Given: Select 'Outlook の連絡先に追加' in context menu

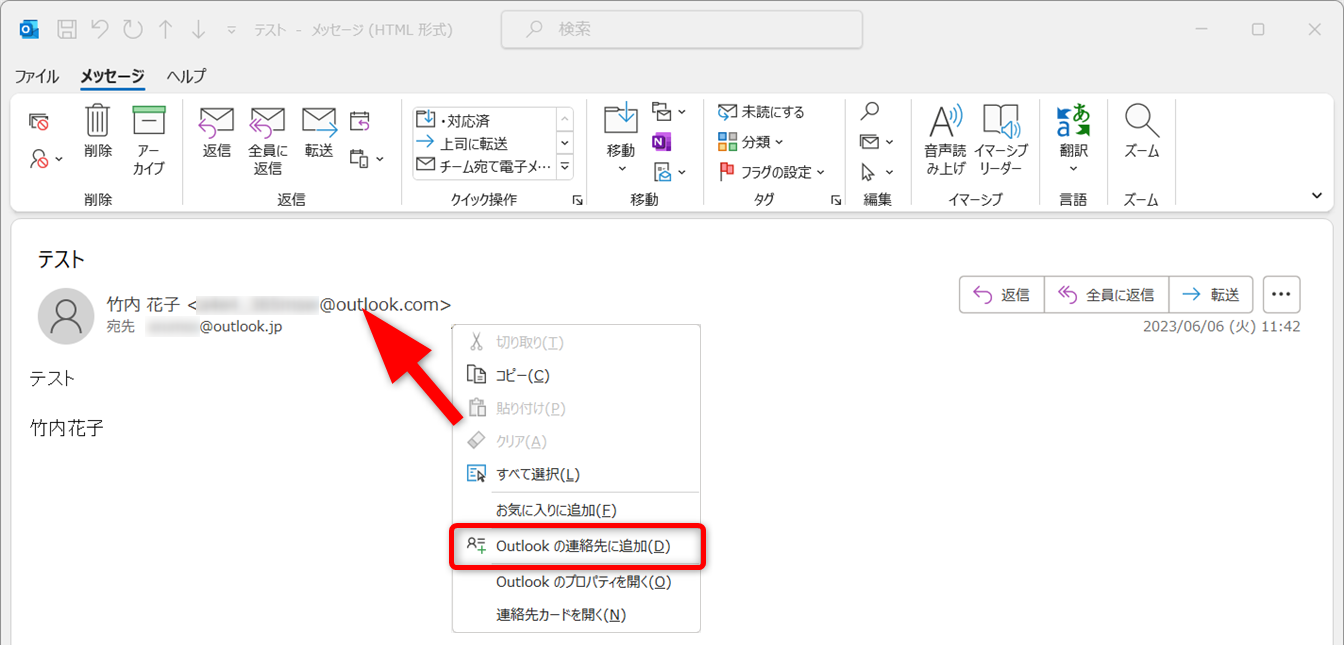Looking at the screenshot, I should coord(580,546).
